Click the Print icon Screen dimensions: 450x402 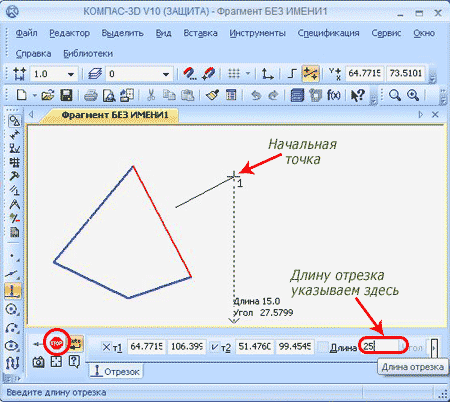(x=90, y=95)
